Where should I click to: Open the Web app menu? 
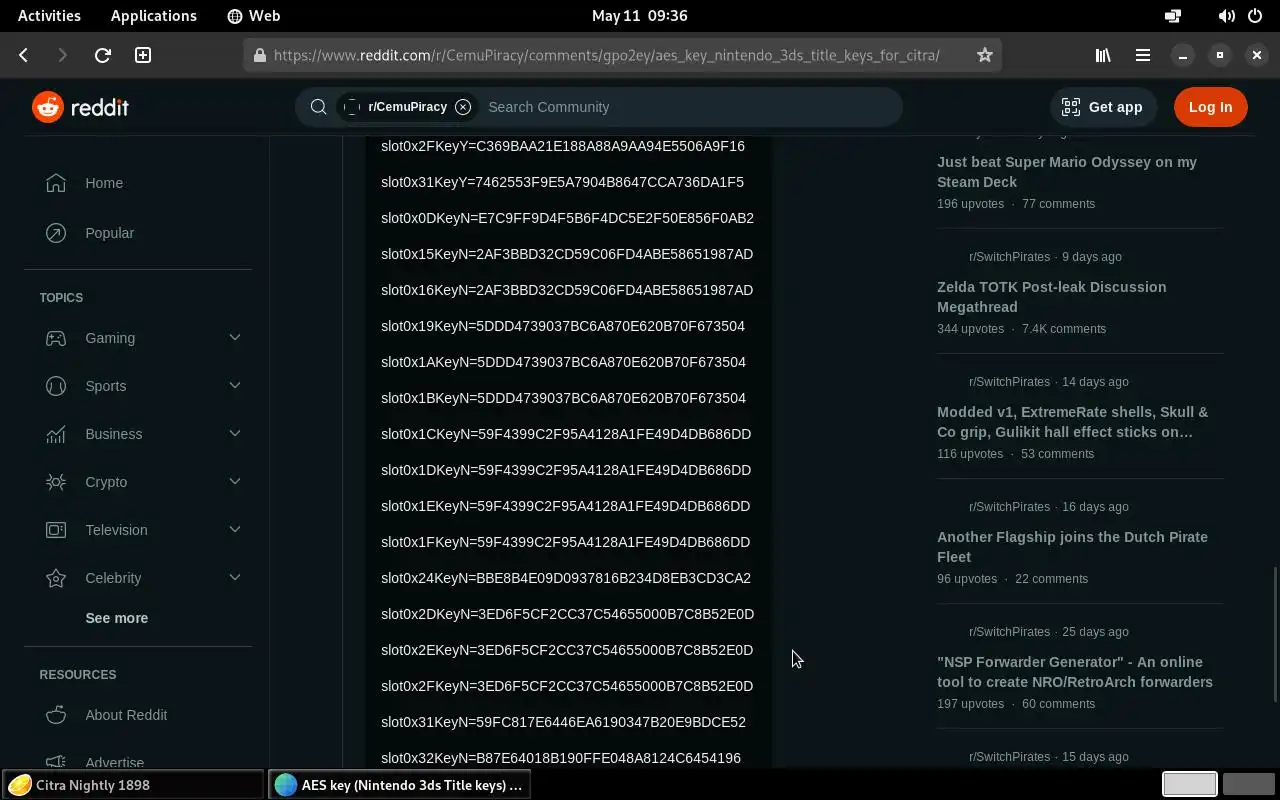point(253,16)
